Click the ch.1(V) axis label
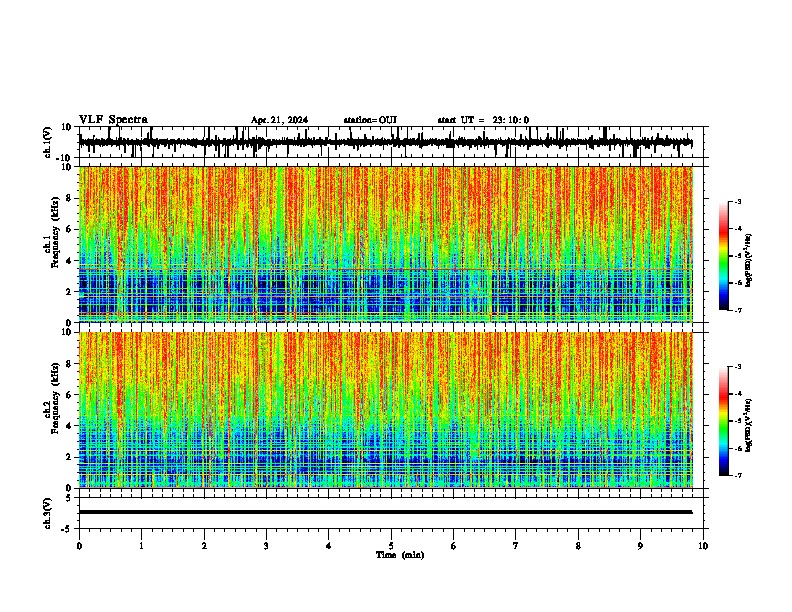 click(48, 142)
